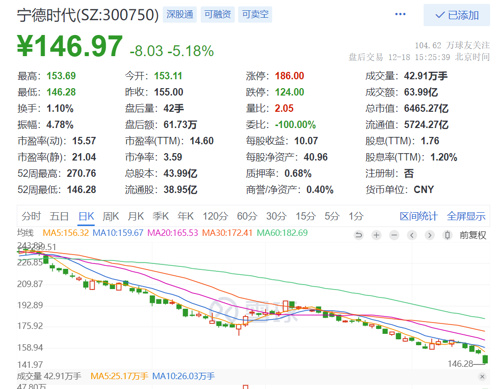The width and height of the screenshot is (500, 389).
Task: Click the 深股通 tag
Action: (180, 14)
